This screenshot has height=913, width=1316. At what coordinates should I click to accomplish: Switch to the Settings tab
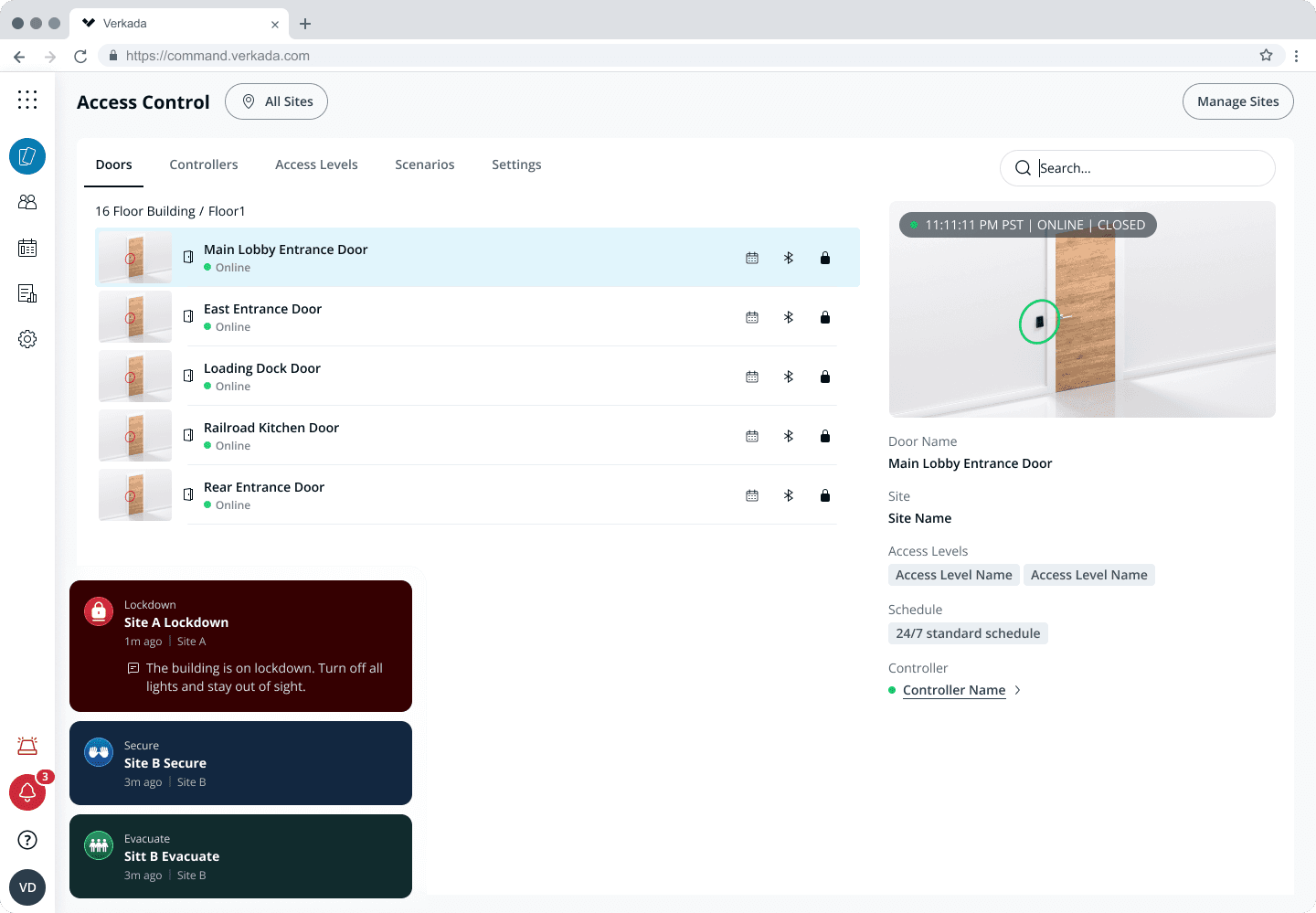516,165
